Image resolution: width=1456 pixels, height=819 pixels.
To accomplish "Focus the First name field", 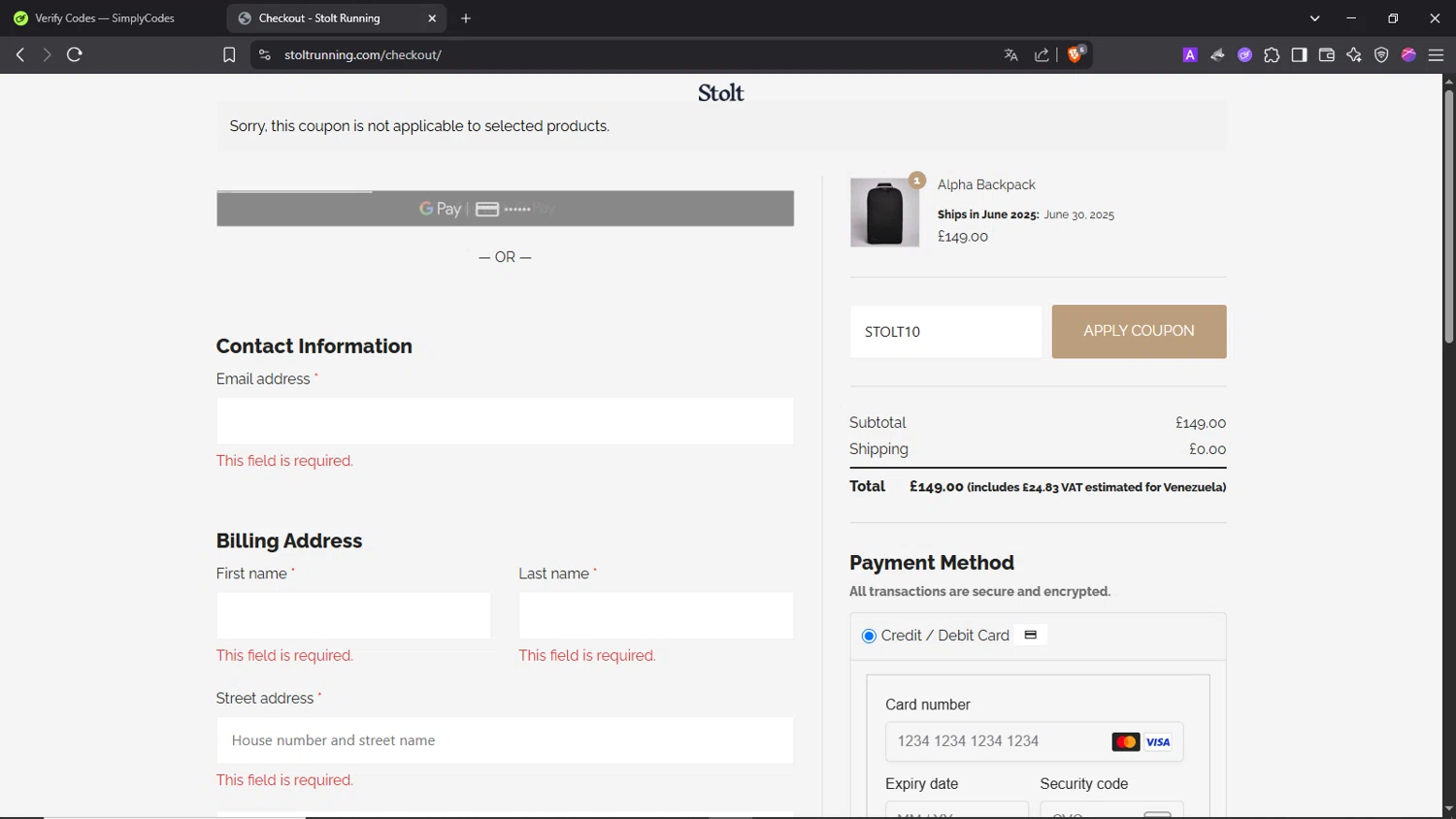I will pyautogui.click(x=353, y=616).
